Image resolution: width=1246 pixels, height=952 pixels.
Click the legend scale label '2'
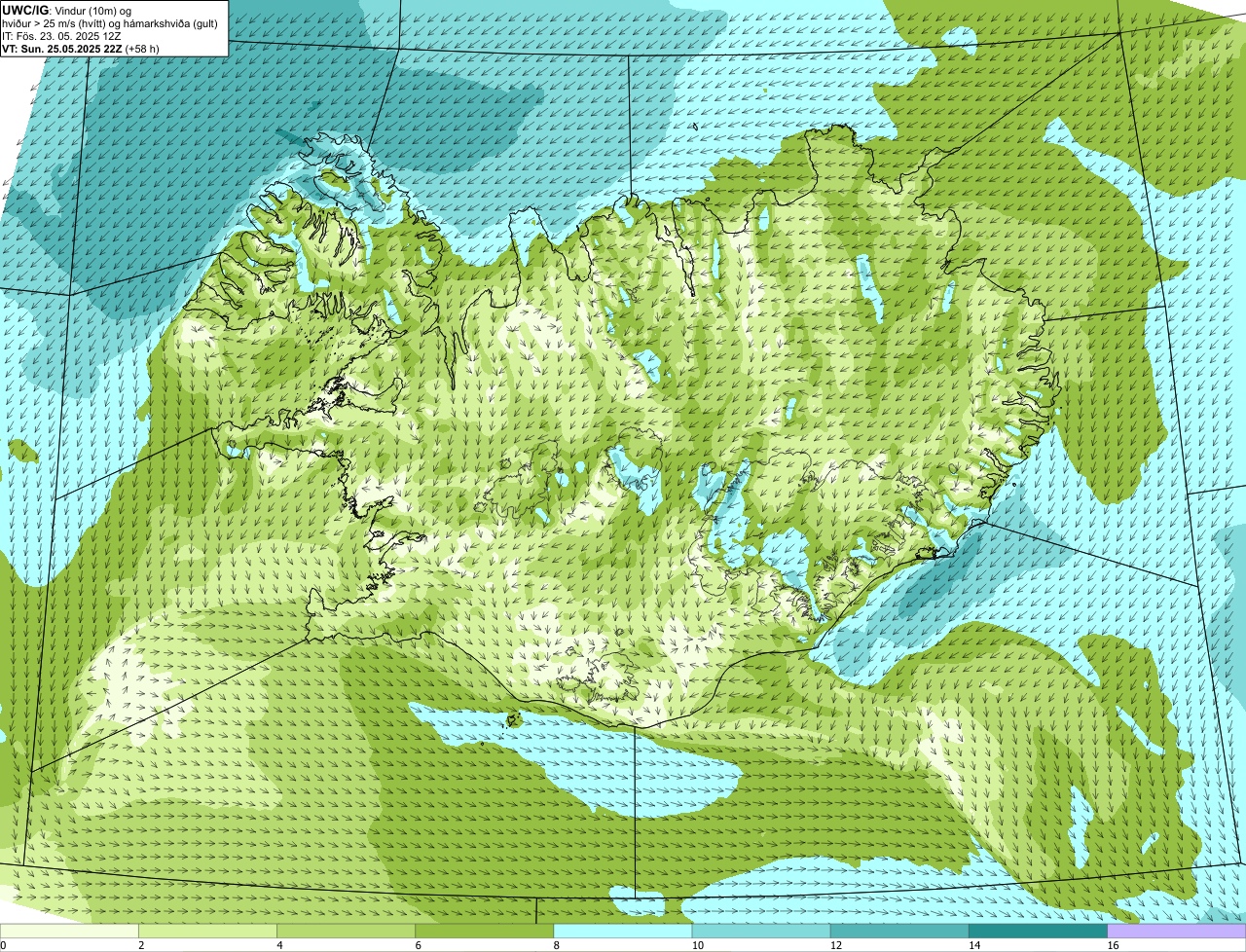click(x=142, y=945)
